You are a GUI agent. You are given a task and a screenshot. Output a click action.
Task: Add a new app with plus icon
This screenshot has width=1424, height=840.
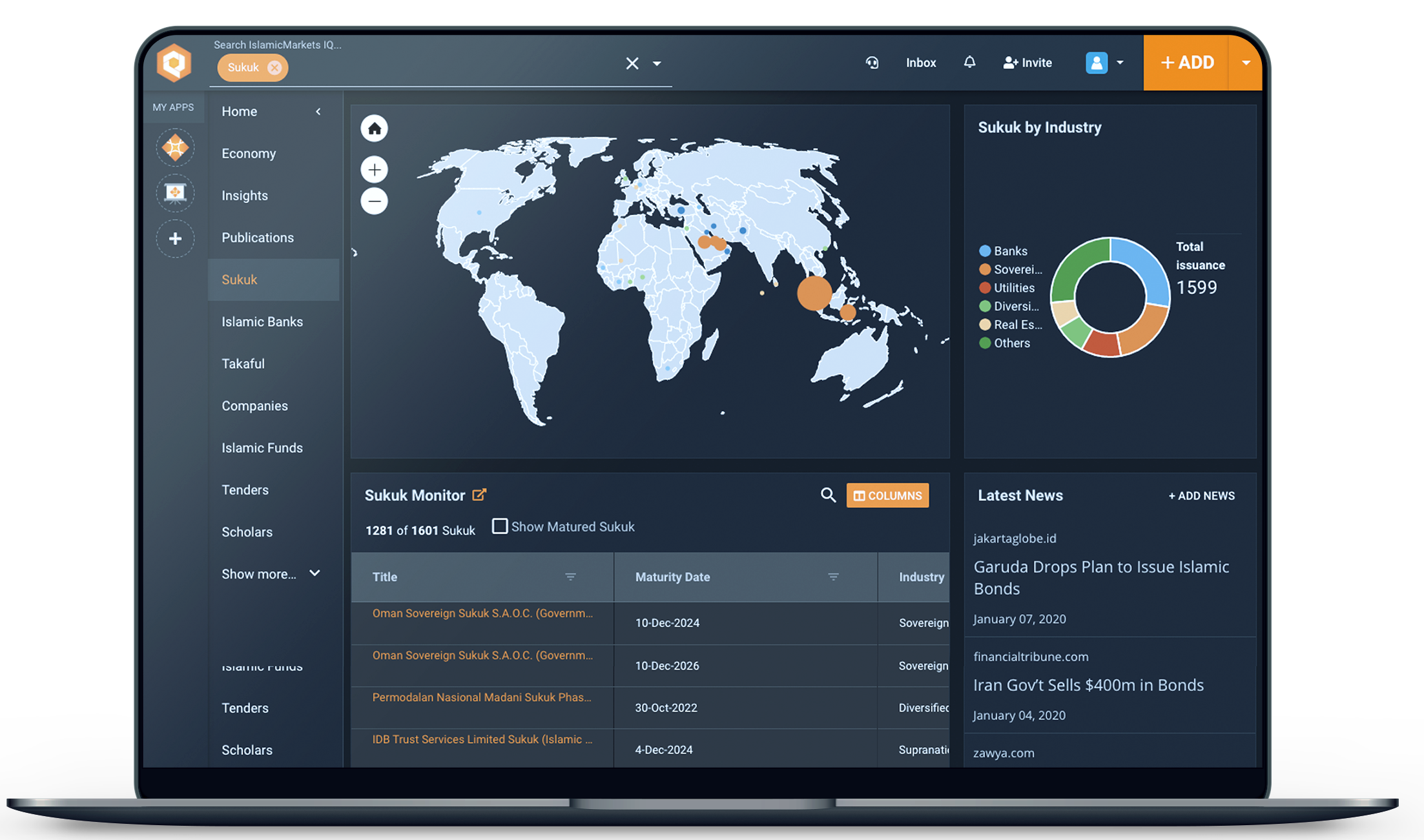pos(175,239)
